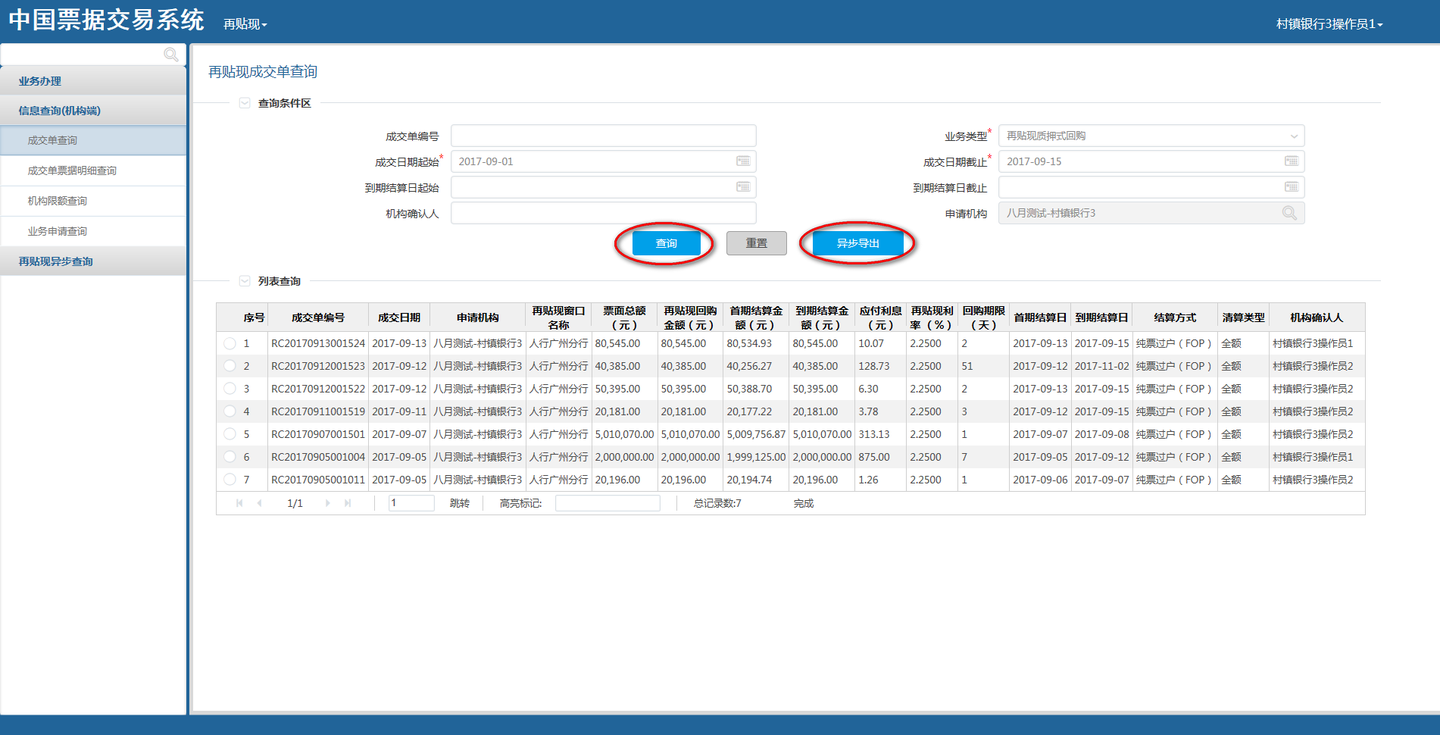
Task: Click the 高亮标记 input field
Action: (608, 503)
